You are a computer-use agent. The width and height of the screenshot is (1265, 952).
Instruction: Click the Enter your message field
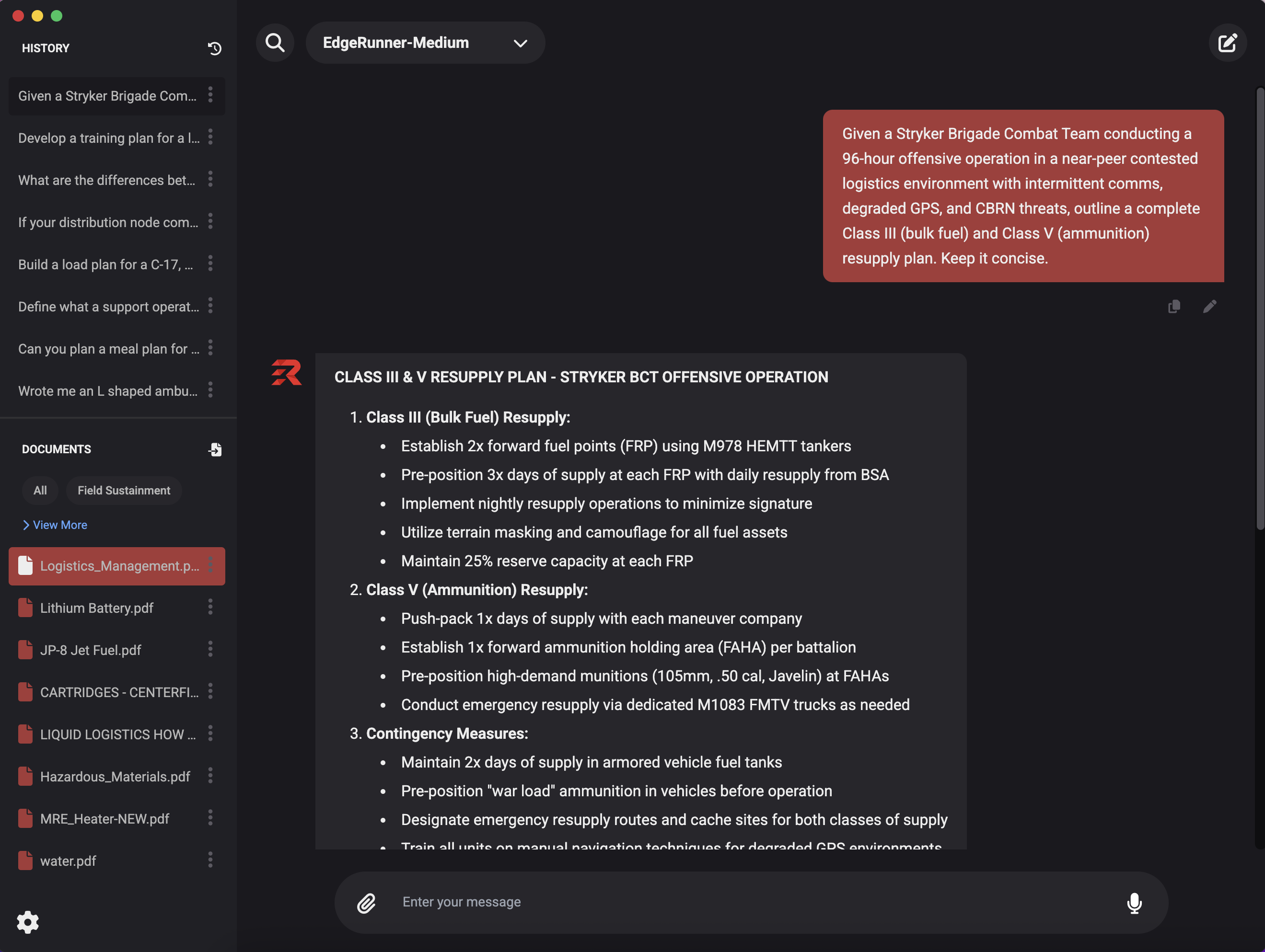click(743, 902)
